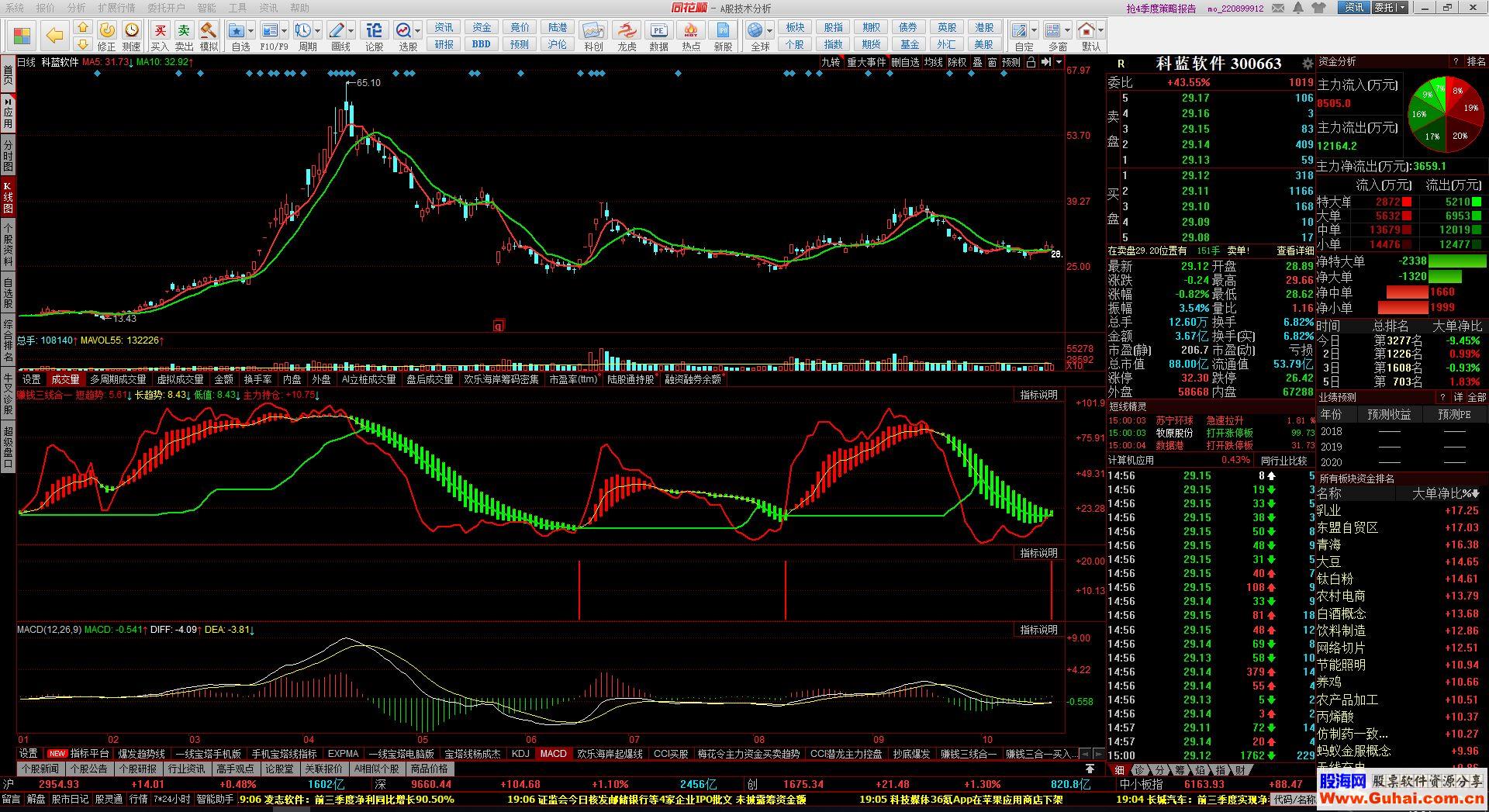Click the gear icon beside 科蓝软件 300663
Viewport: 1489px width, 812px height.
(x=1308, y=64)
